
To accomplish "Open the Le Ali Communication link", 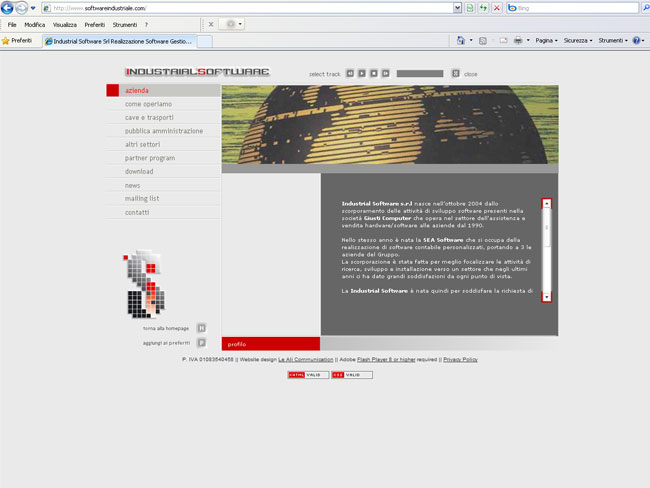I will (x=306, y=359).
